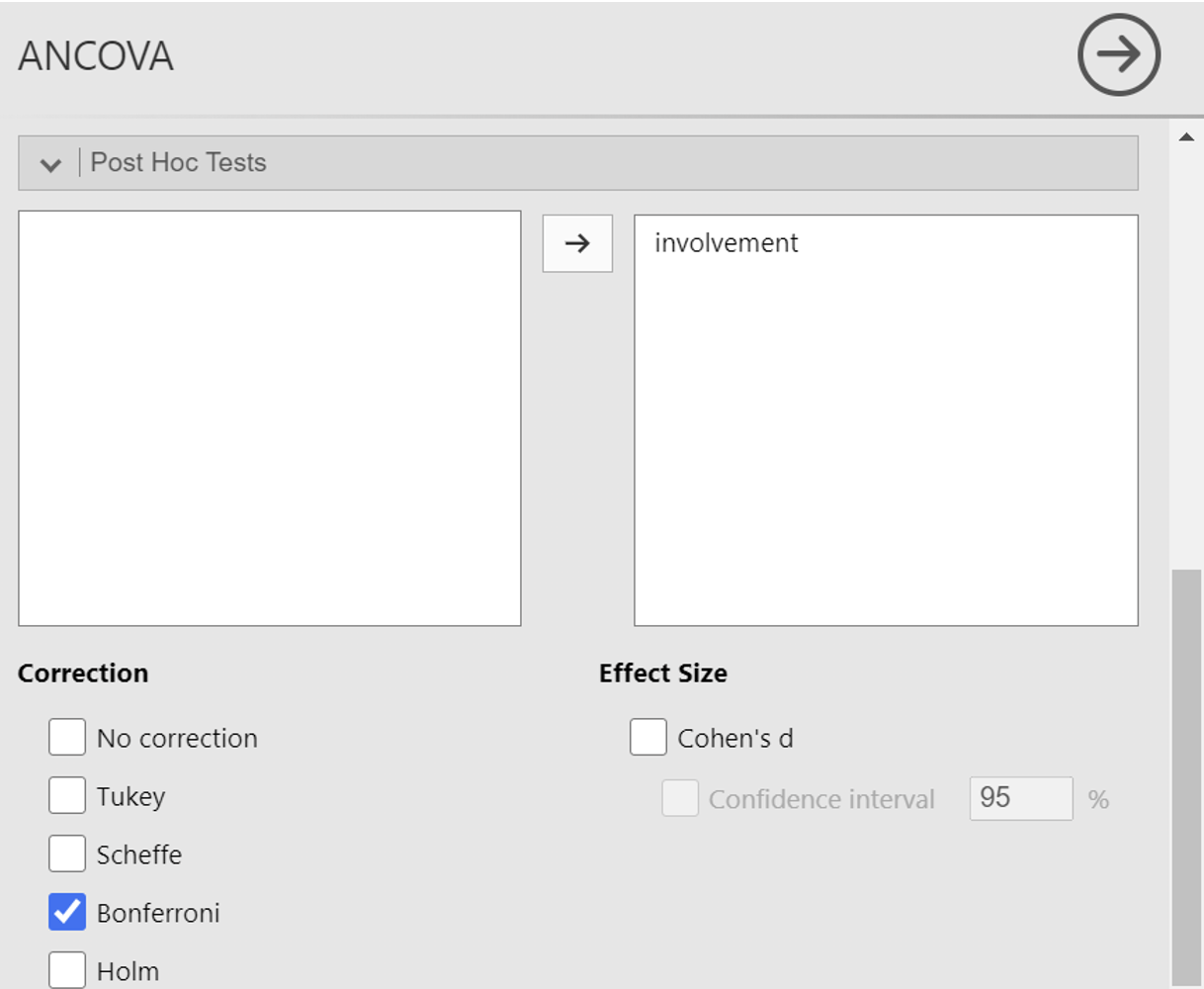Viewport: 1204px width, 989px height.
Task: Click the scrollbar up arrow
Action: coord(1186,137)
